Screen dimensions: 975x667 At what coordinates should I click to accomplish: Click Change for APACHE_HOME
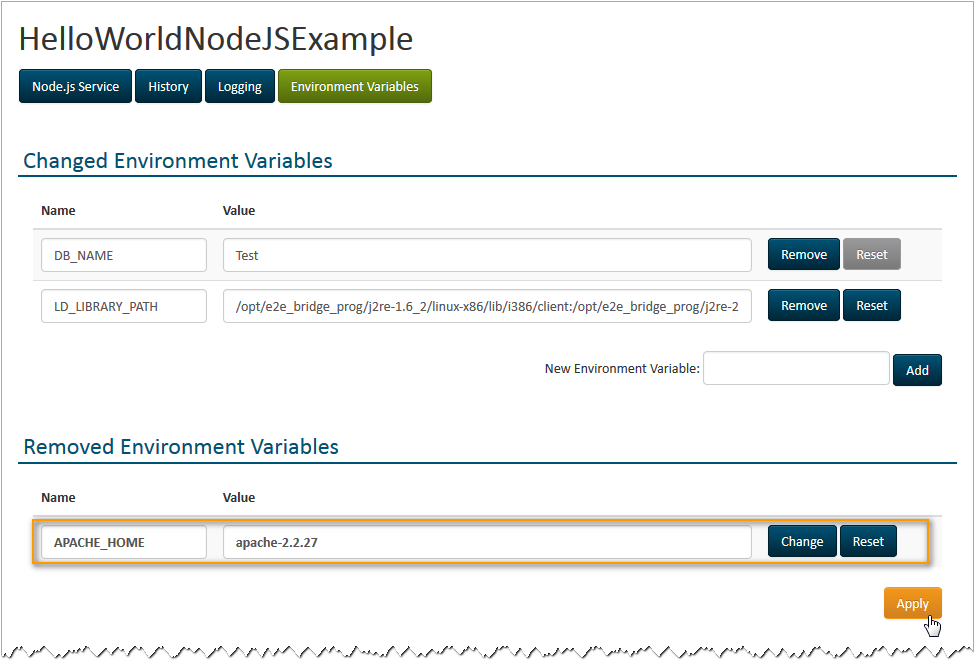pyautogui.click(x=802, y=542)
